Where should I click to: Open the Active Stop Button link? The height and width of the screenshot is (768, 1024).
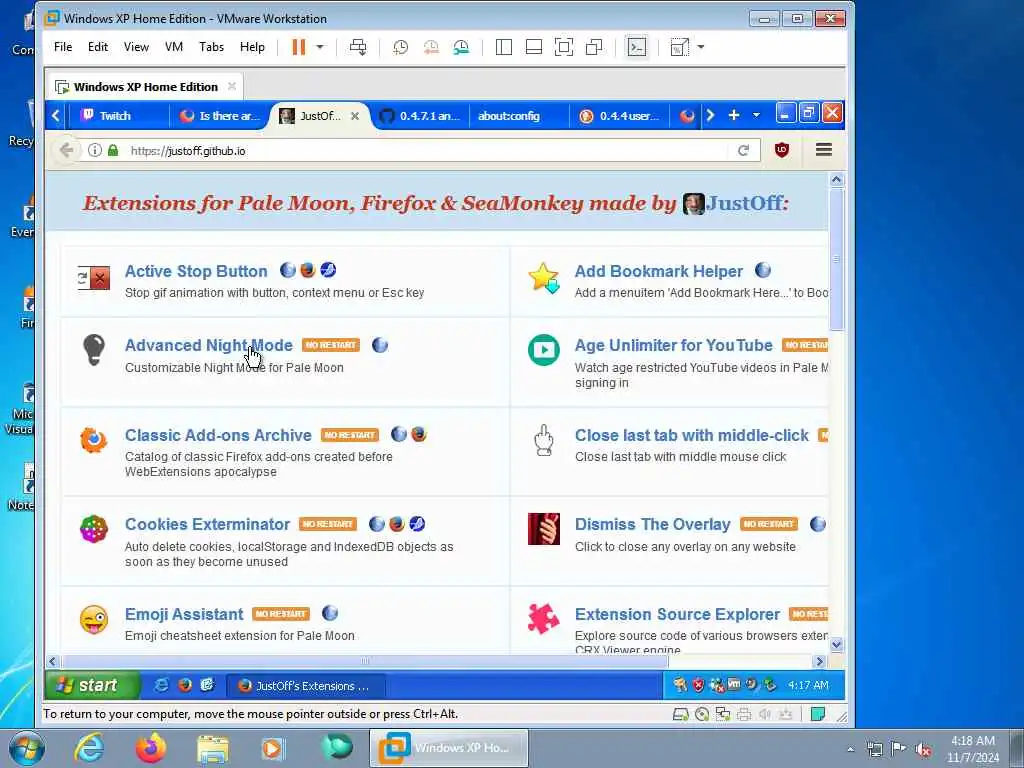[196, 271]
